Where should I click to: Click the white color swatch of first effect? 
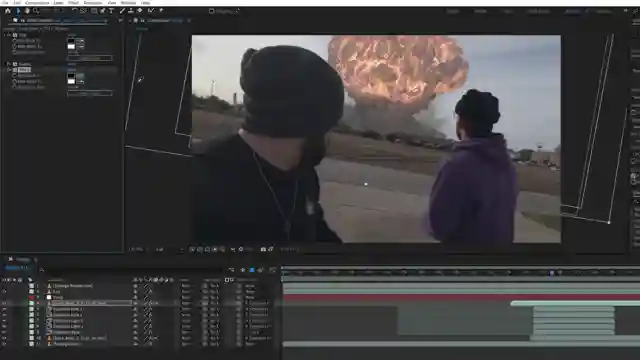pyautogui.click(x=71, y=47)
